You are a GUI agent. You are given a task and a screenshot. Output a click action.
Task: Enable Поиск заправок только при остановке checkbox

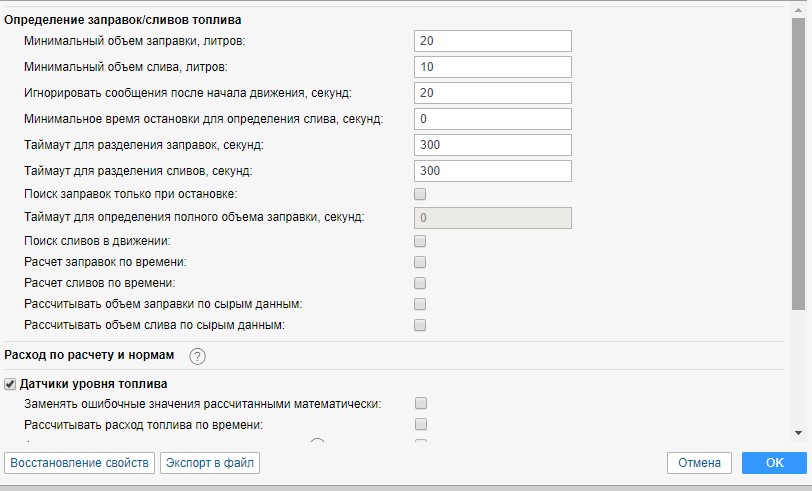pyautogui.click(x=420, y=194)
